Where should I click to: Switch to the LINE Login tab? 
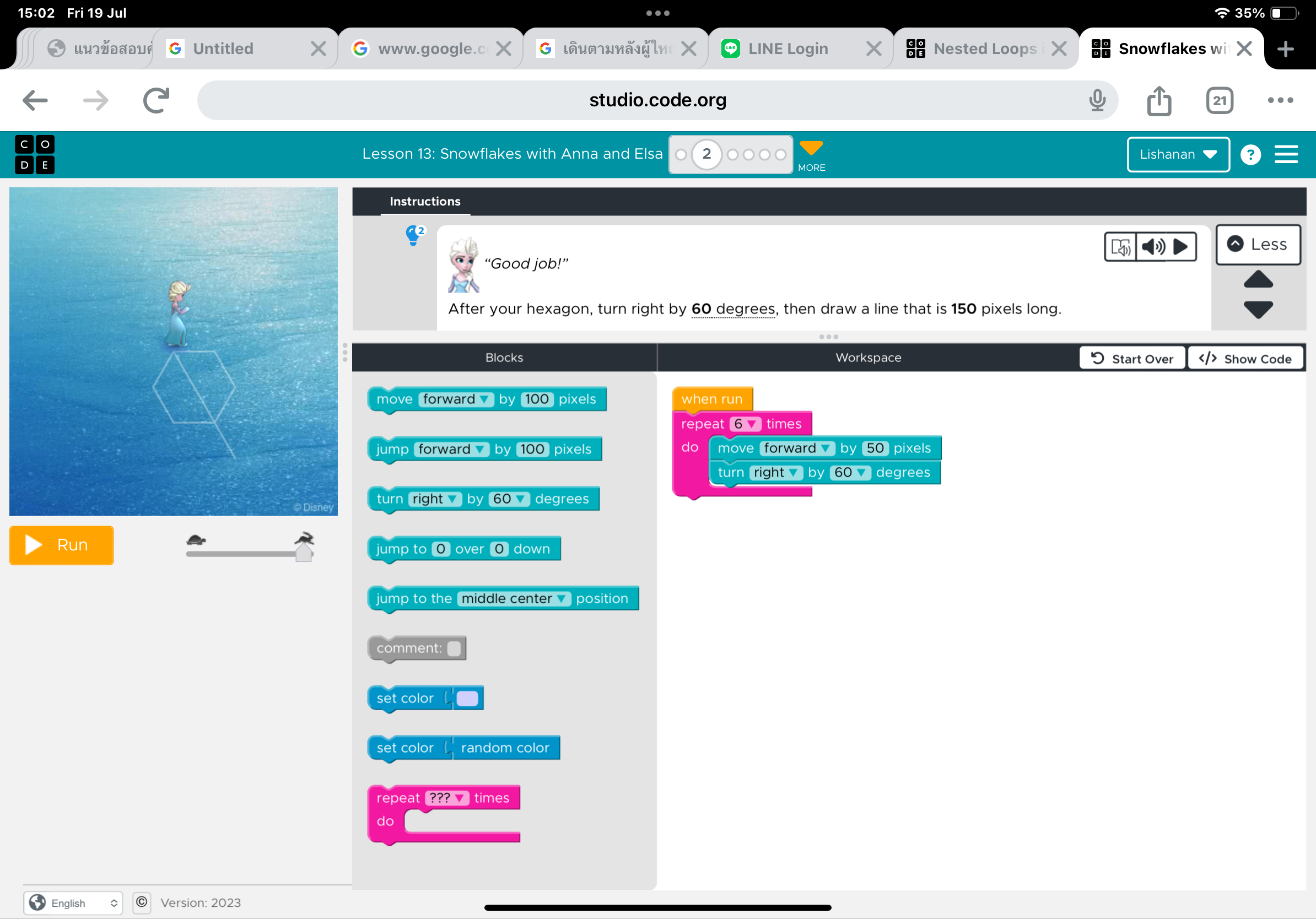pos(788,48)
